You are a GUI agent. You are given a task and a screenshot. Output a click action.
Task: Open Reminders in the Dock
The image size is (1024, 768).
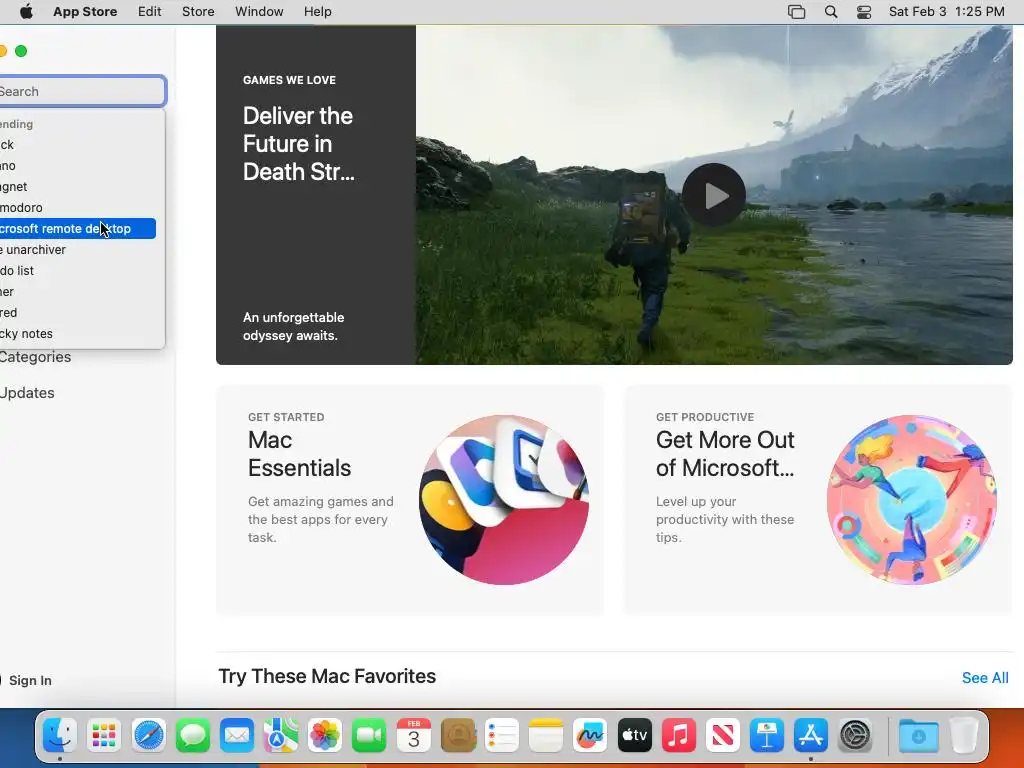[x=502, y=736]
